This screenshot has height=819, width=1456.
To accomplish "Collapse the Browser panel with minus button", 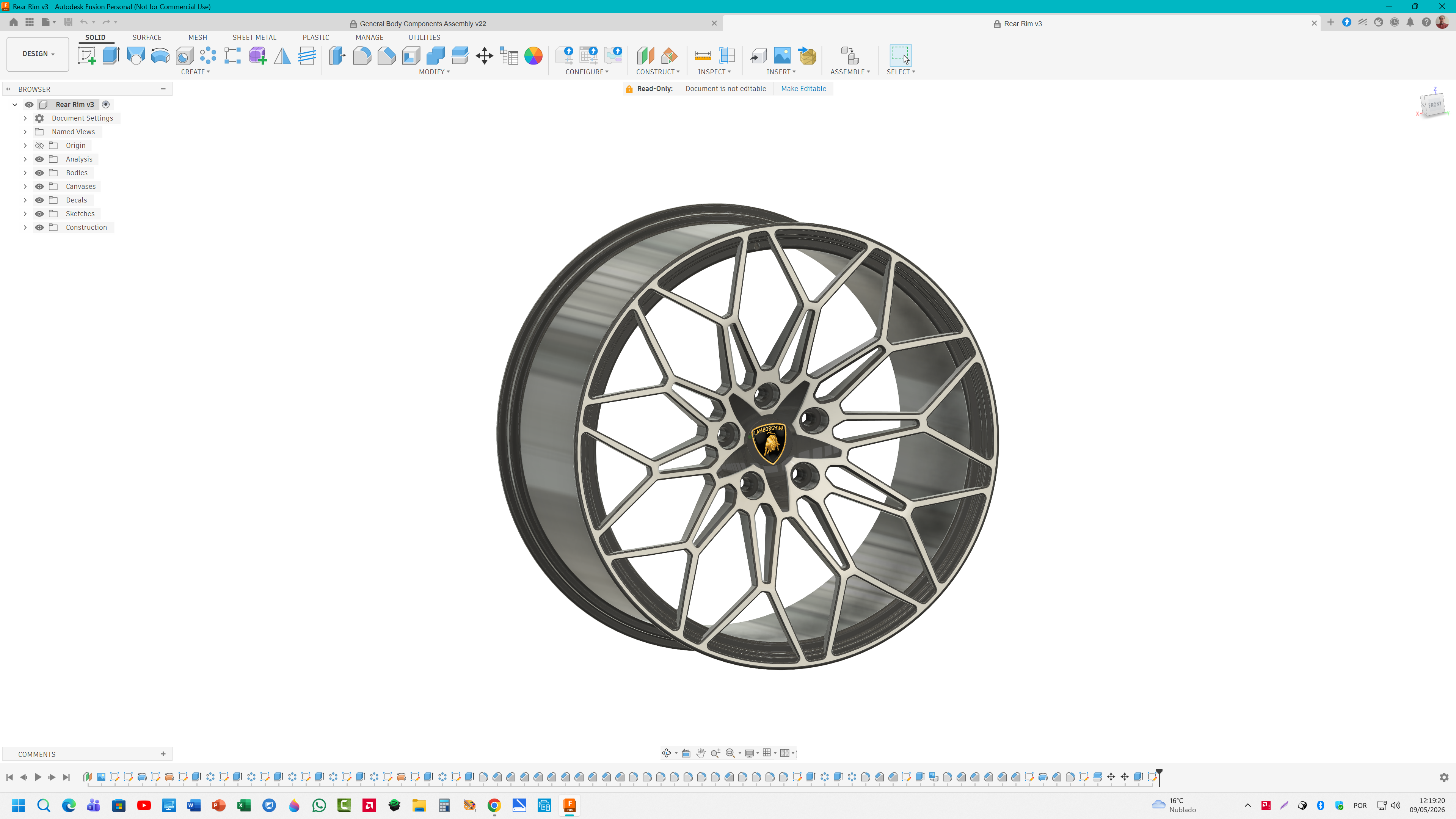I will tap(163, 89).
